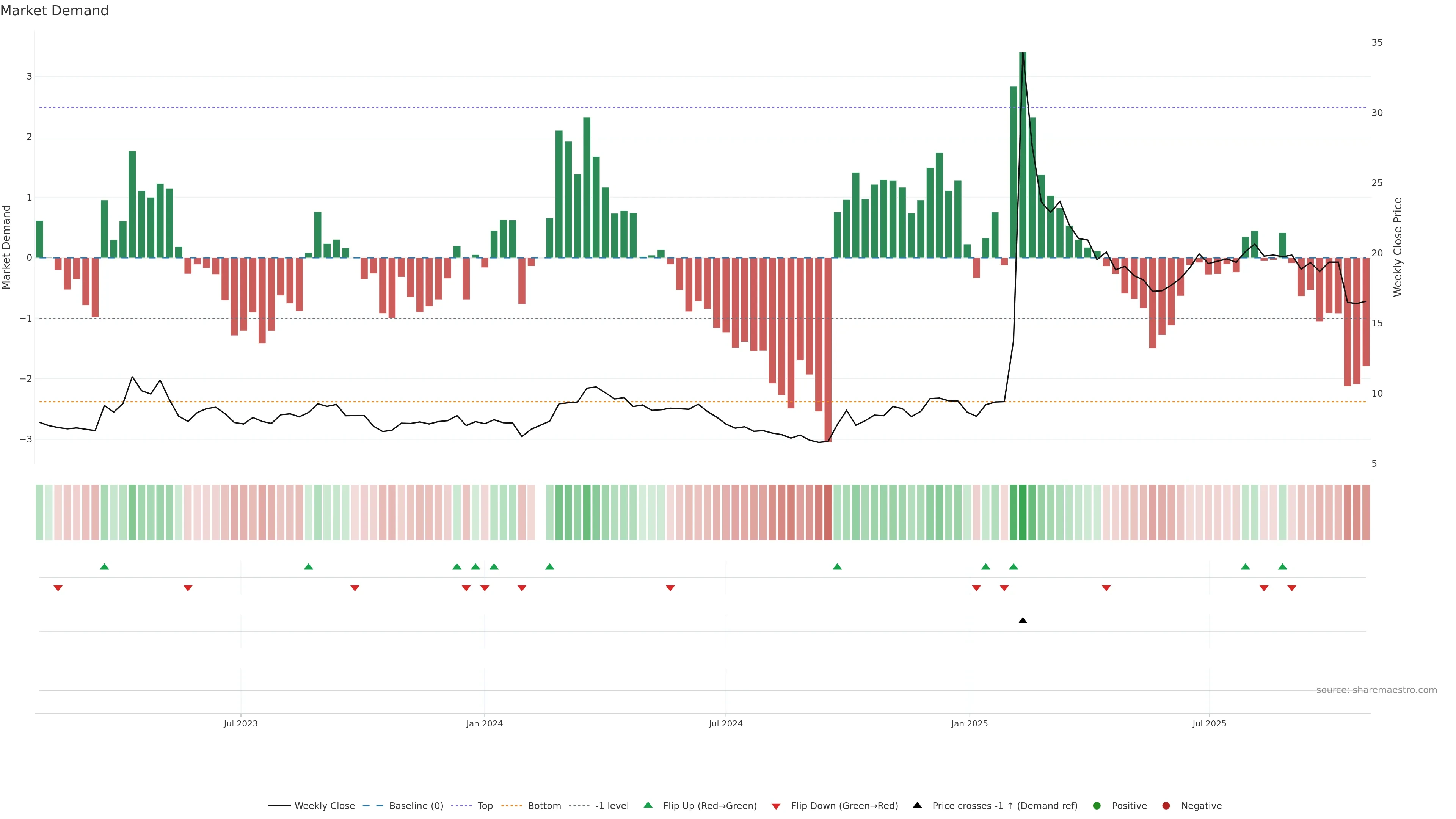The height and width of the screenshot is (819, 1456).
Task: Toggle Baseline (0) legend entry
Action: [x=416, y=806]
